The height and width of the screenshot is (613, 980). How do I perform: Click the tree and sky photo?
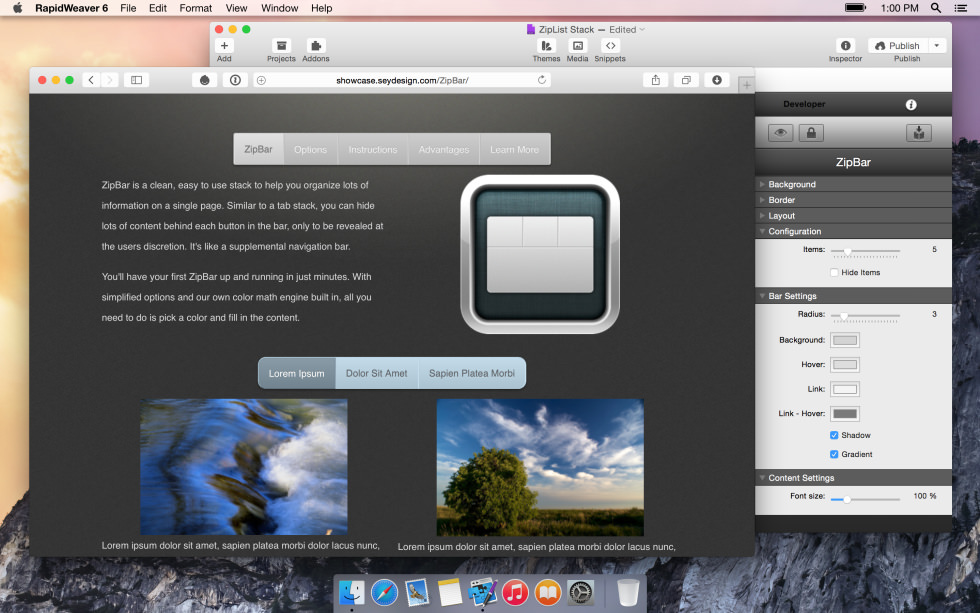(x=540, y=467)
